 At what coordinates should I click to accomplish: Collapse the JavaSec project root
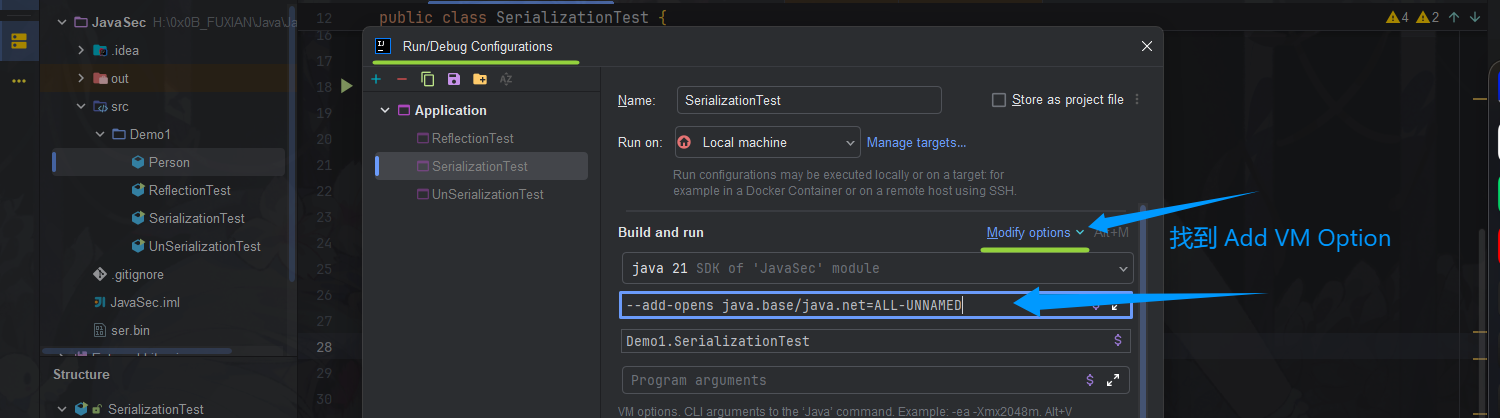pyautogui.click(x=62, y=22)
